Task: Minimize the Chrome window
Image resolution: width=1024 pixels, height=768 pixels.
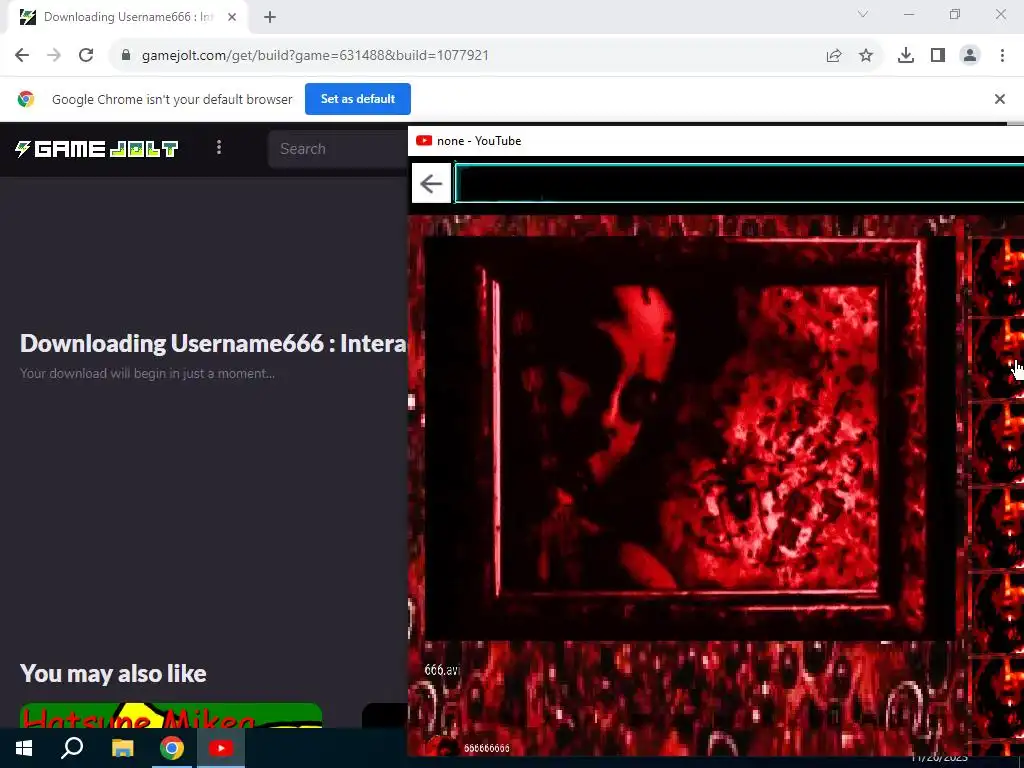Action: pyautogui.click(x=908, y=14)
